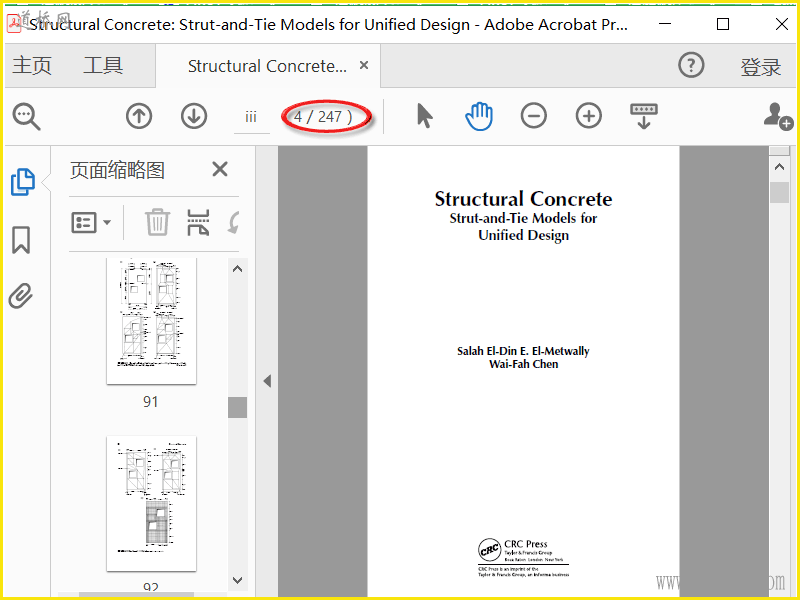Select the page 92 thumbnail
Screen dimensions: 800x600
(x=151, y=503)
